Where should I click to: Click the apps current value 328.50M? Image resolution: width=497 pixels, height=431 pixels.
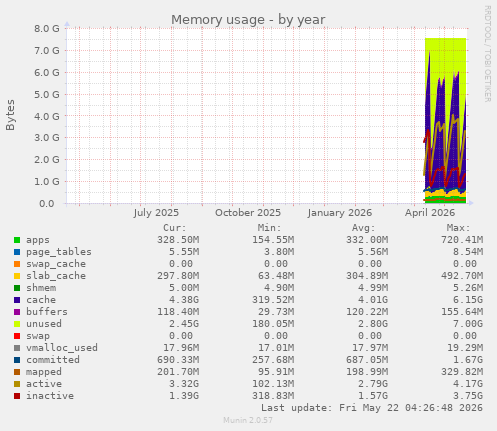tap(178, 240)
